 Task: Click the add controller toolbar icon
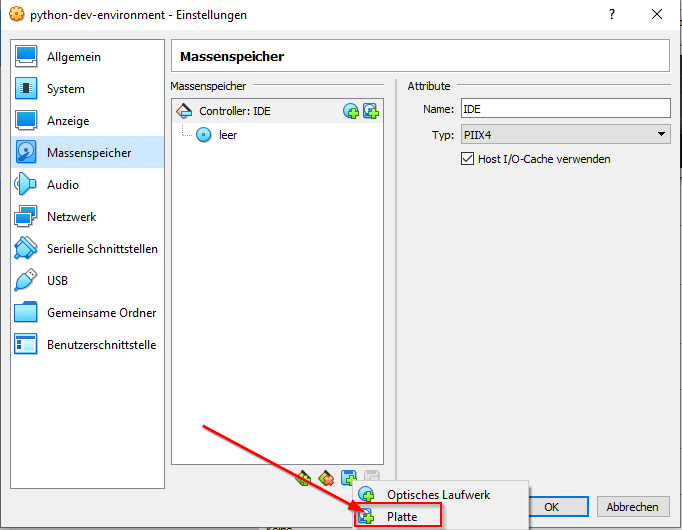tap(304, 478)
